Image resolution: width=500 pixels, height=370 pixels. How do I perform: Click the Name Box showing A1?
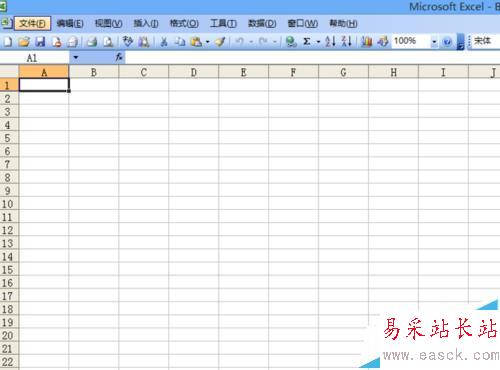pyautogui.click(x=35, y=58)
